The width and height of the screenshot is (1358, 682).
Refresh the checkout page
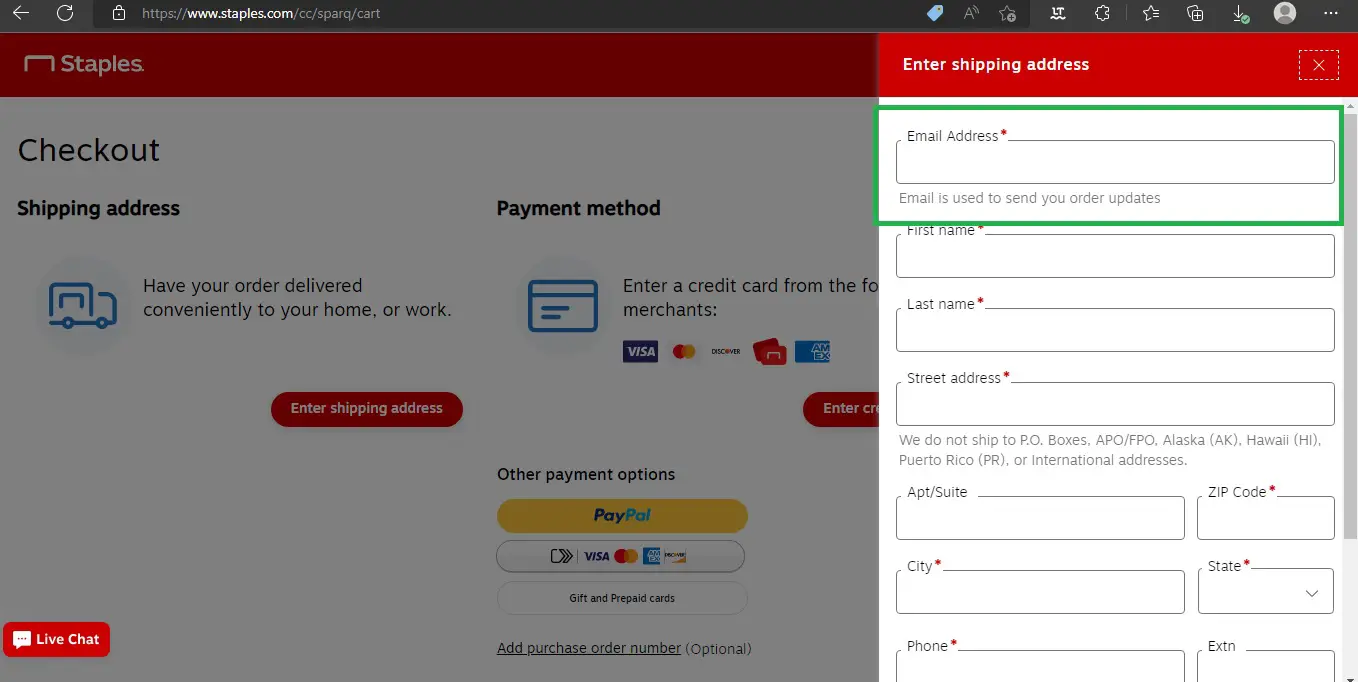click(64, 15)
